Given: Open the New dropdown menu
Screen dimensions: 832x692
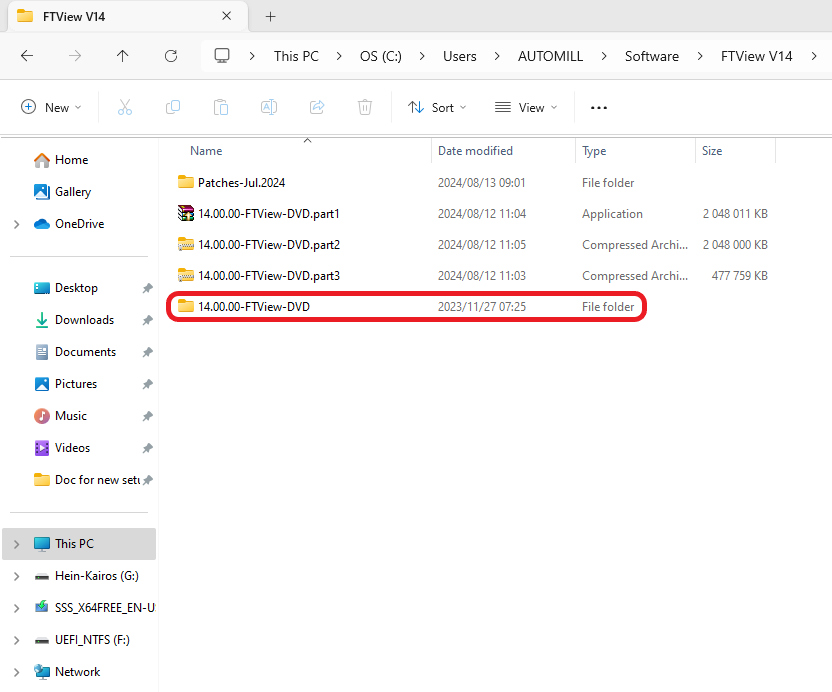Looking at the screenshot, I should click(x=51, y=107).
